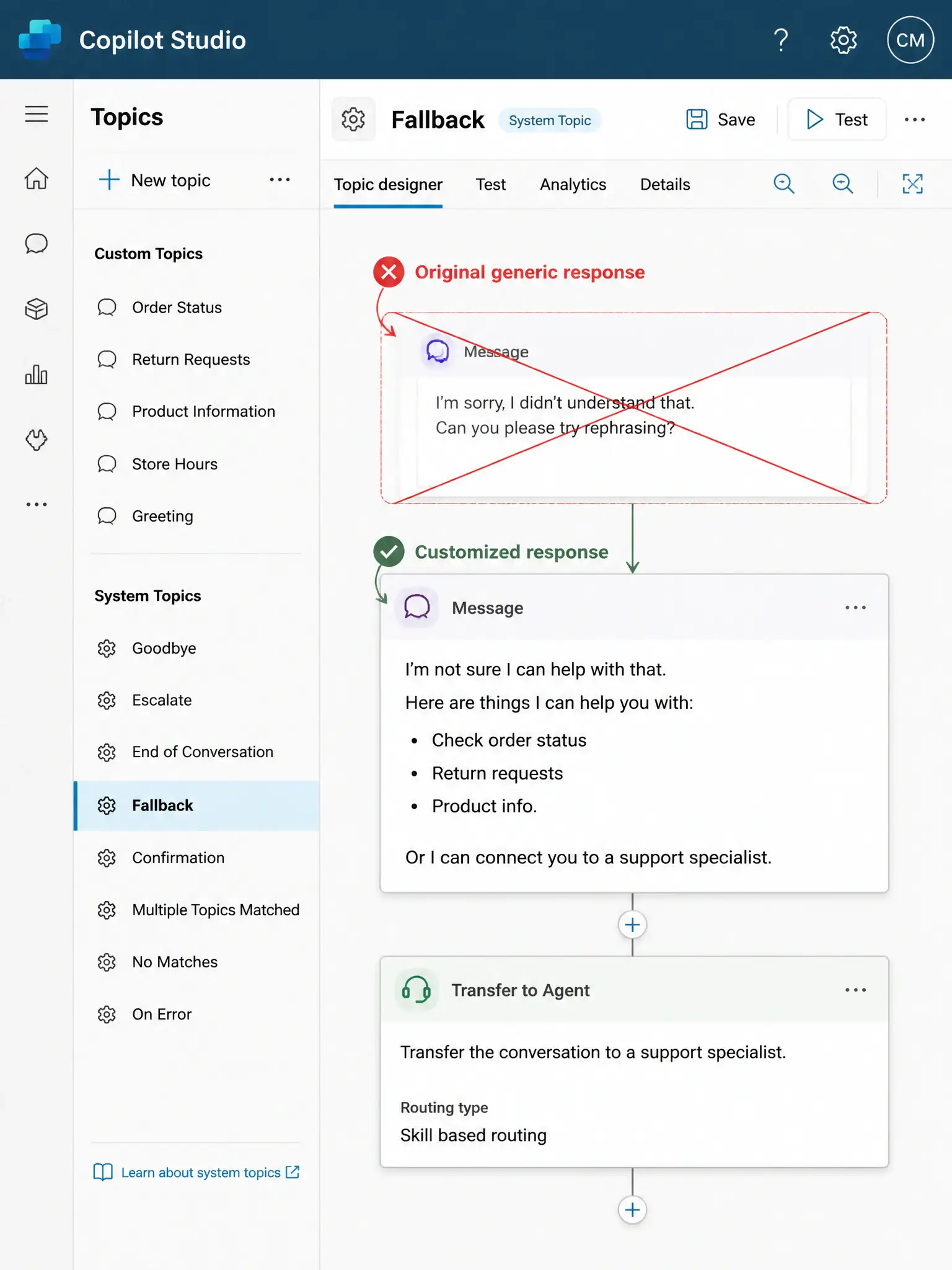
Task: Open the Goodbye system topic
Action: tap(196, 648)
